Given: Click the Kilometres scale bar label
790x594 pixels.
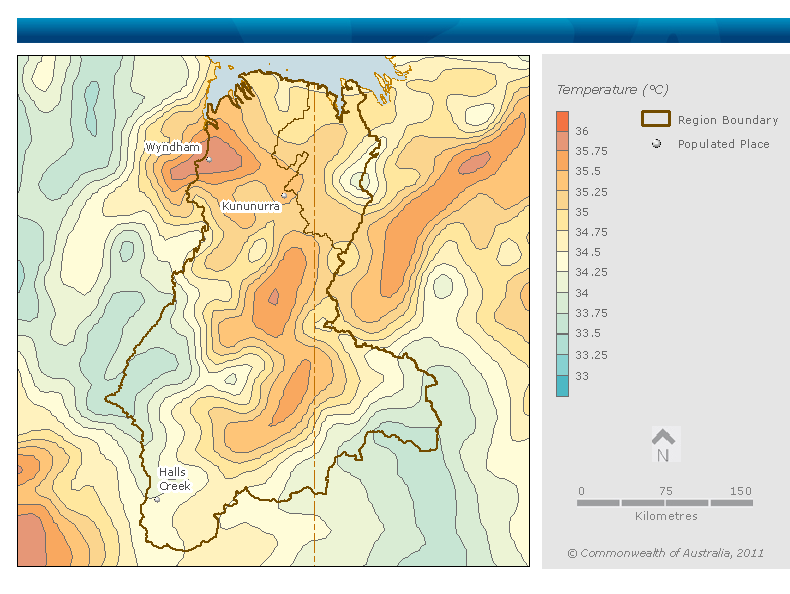Looking at the screenshot, I should (x=666, y=516).
